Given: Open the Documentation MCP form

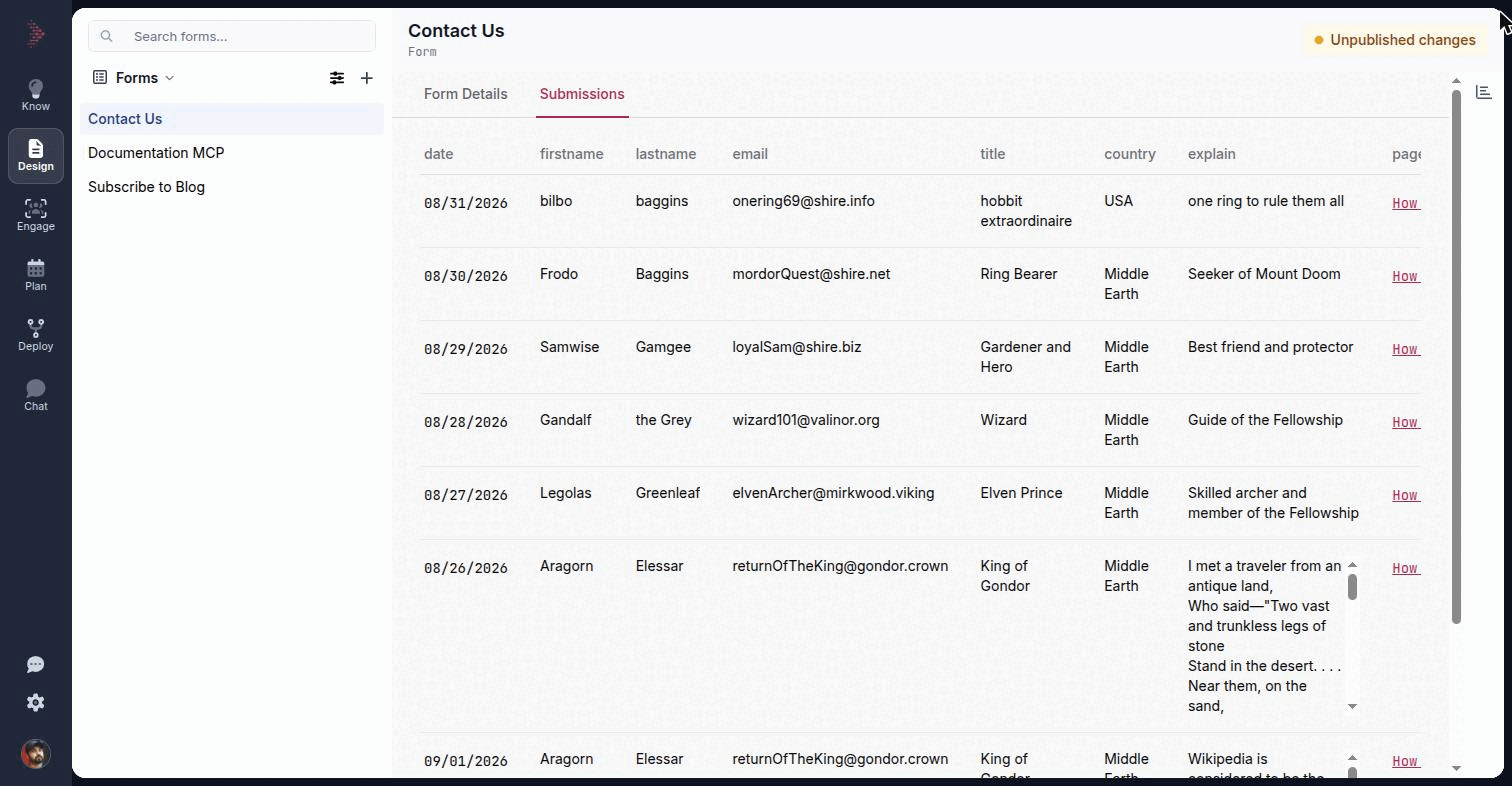Looking at the screenshot, I should coord(232,153).
